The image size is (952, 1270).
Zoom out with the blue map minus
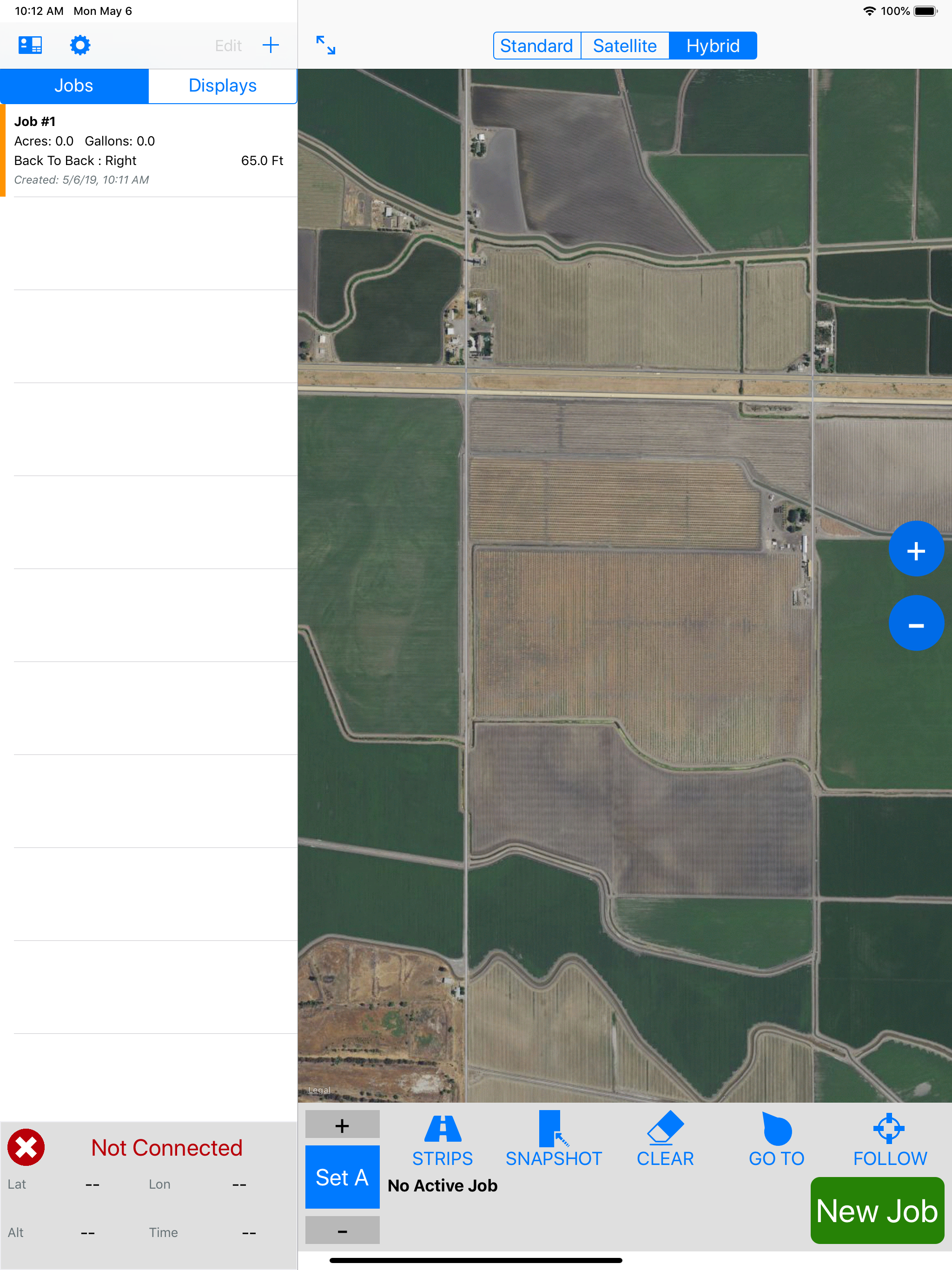coord(916,623)
